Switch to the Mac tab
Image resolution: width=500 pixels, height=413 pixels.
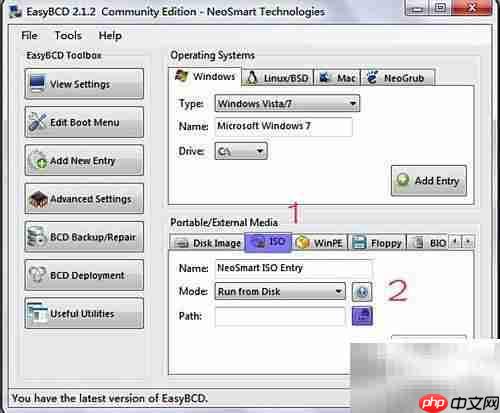pyautogui.click(x=337, y=78)
